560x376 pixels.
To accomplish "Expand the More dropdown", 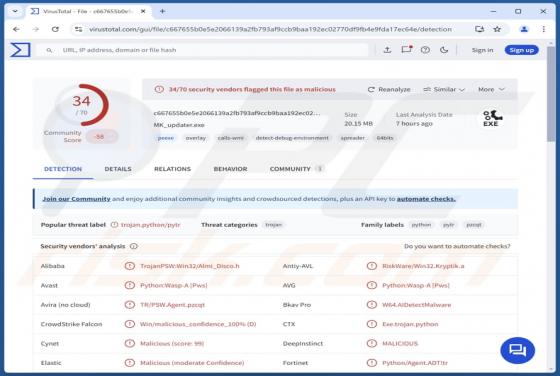I will coord(491,89).
